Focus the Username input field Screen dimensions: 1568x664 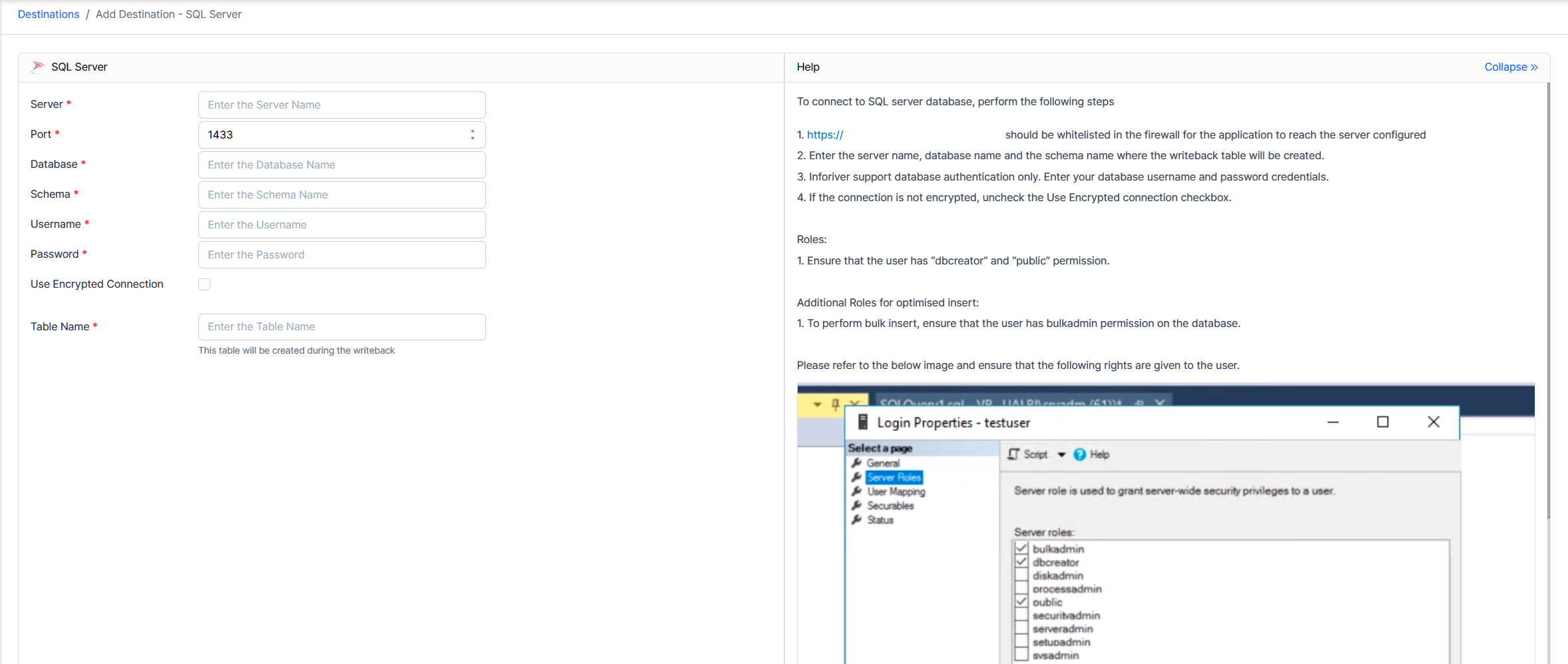click(342, 224)
